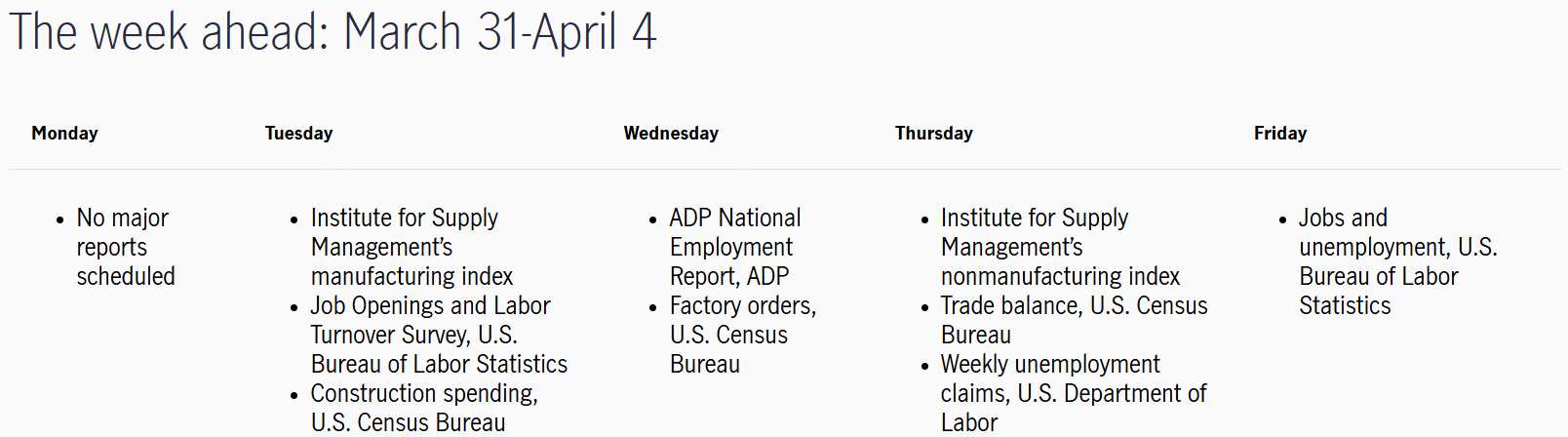Click the bullet before 'Jobs and unemployment'
The width and height of the screenshot is (1568, 437).
(x=1283, y=219)
